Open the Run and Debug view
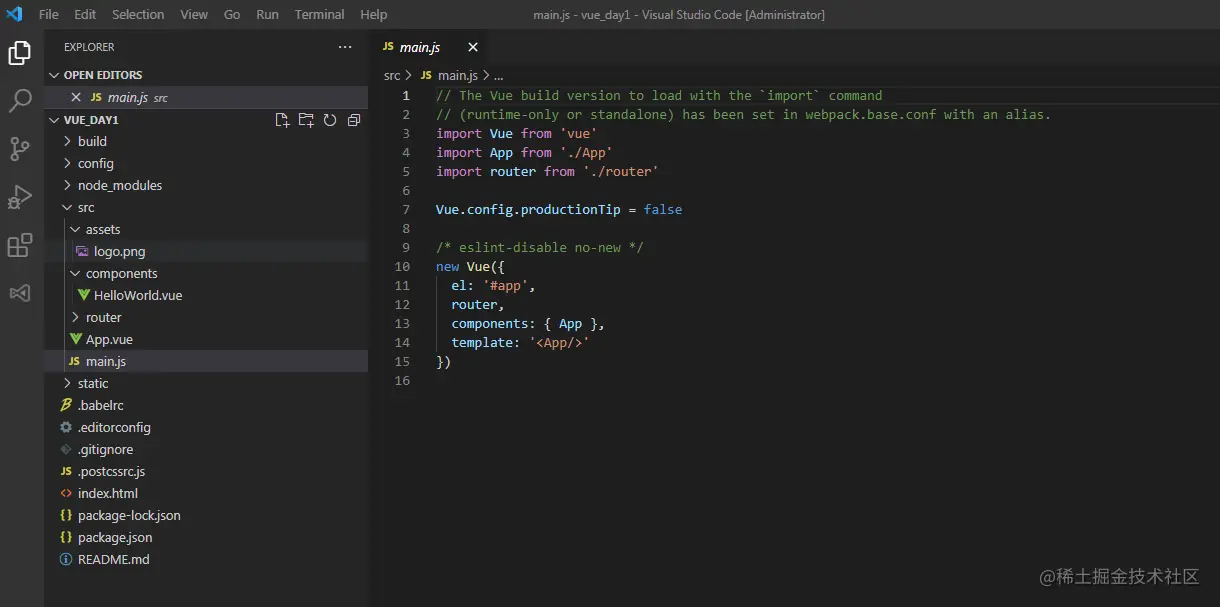This screenshot has width=1220, height=607. click(x=20, y=197)
